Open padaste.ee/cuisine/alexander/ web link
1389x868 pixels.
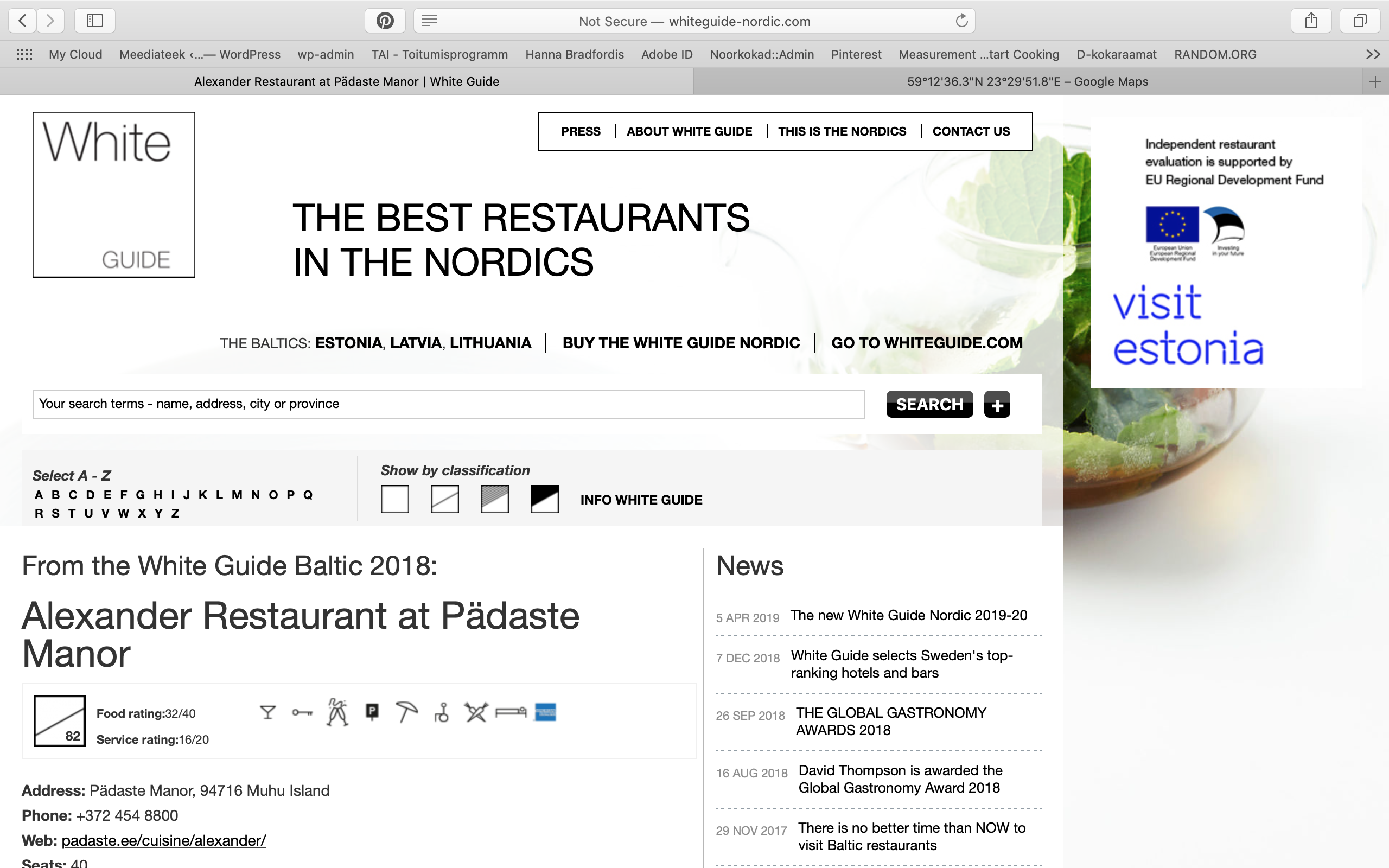163,840
